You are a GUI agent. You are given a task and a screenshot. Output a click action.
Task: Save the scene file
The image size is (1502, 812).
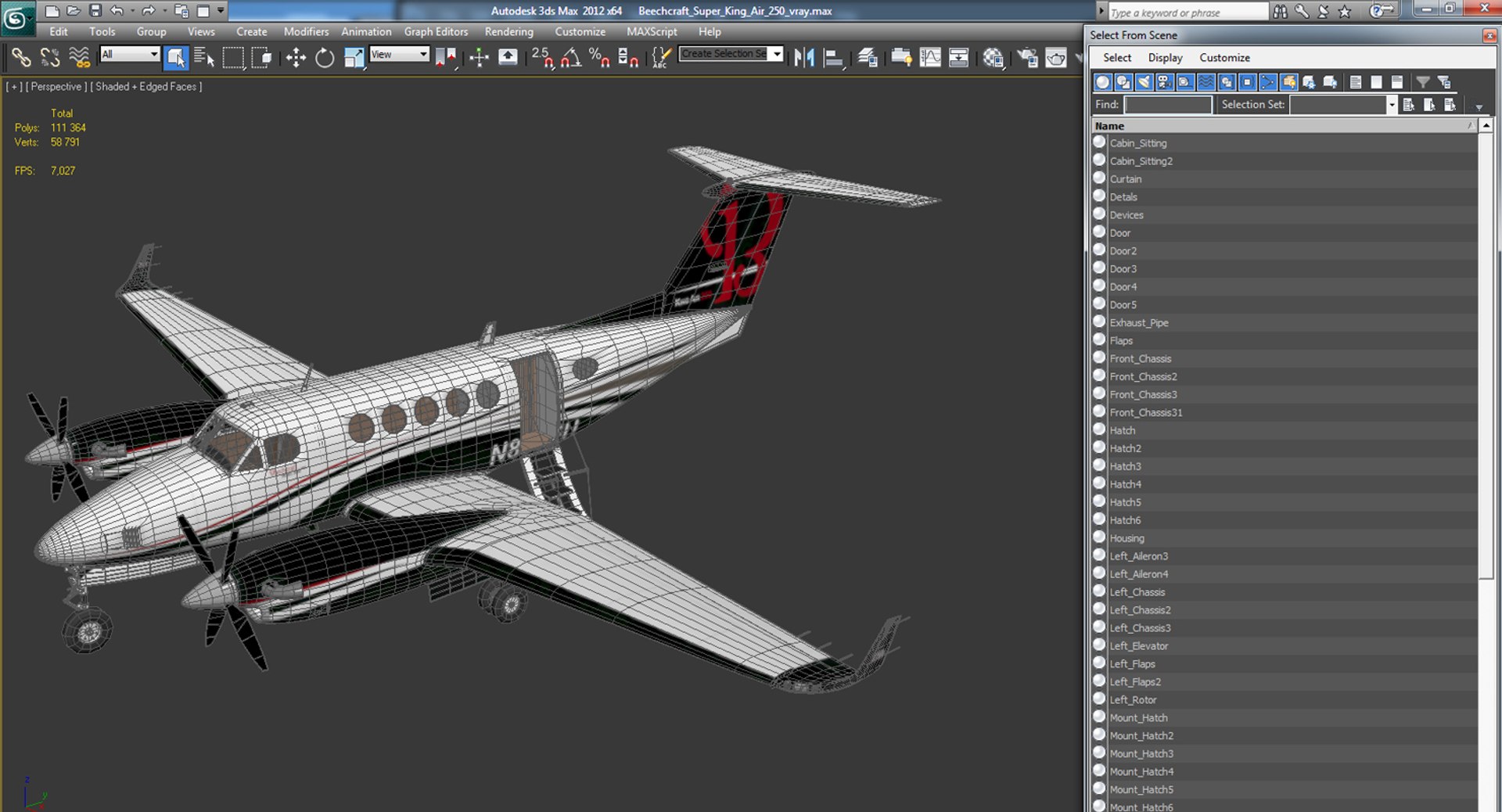(95, 11)
